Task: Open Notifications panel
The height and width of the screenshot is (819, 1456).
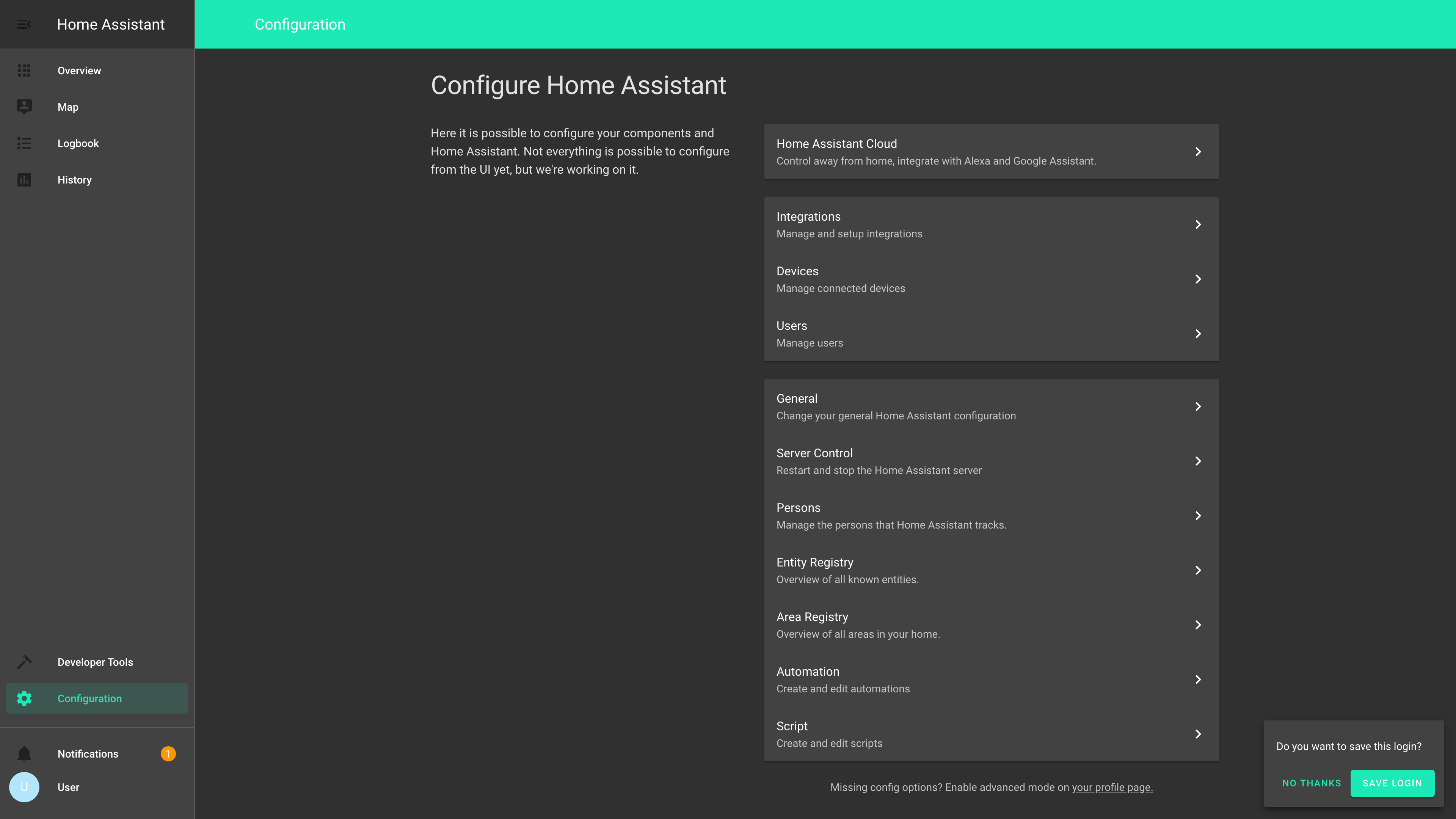Action: click(x=88, y=753)
